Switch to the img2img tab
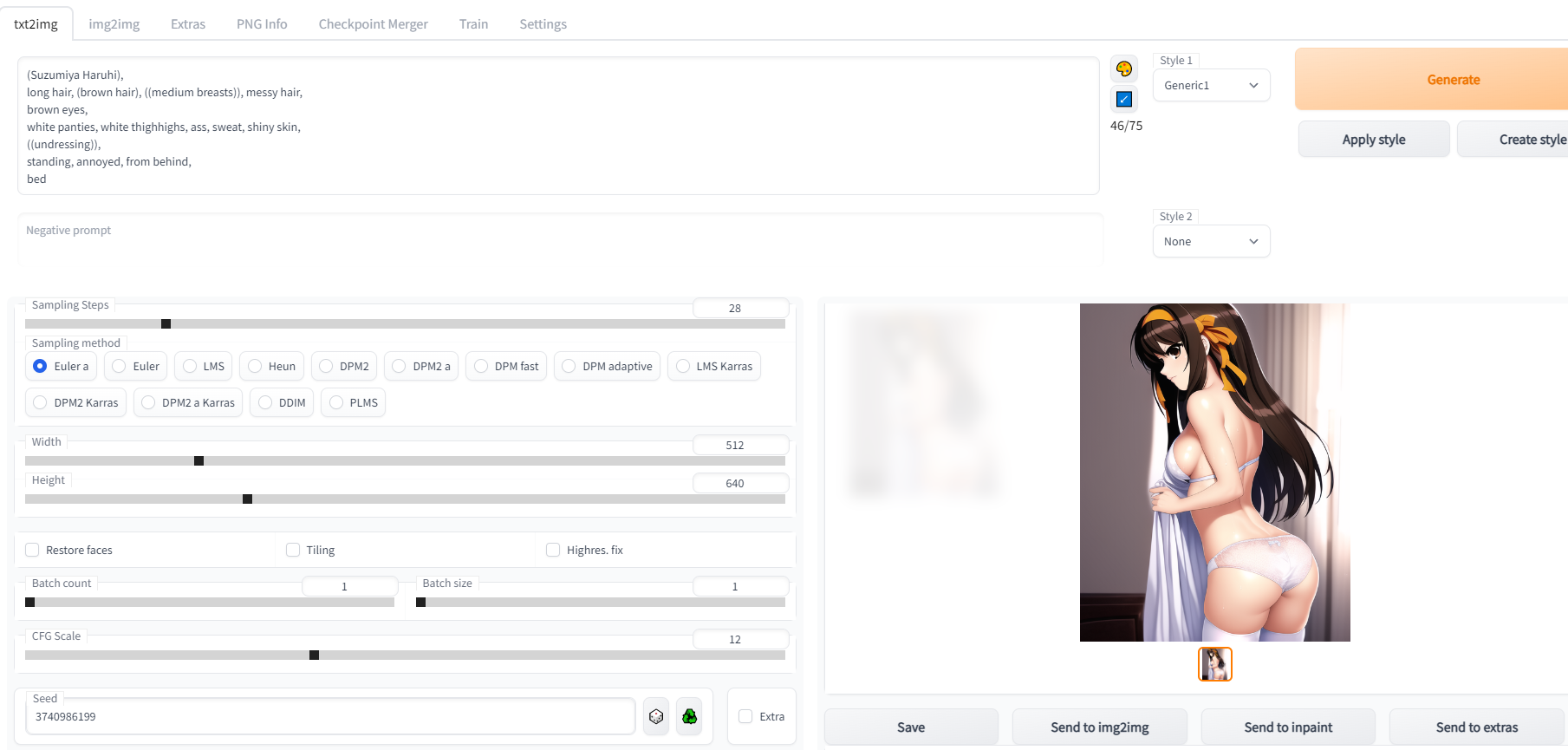Image resolution: width=1568 pixels, height=750 pixels. 114,24
